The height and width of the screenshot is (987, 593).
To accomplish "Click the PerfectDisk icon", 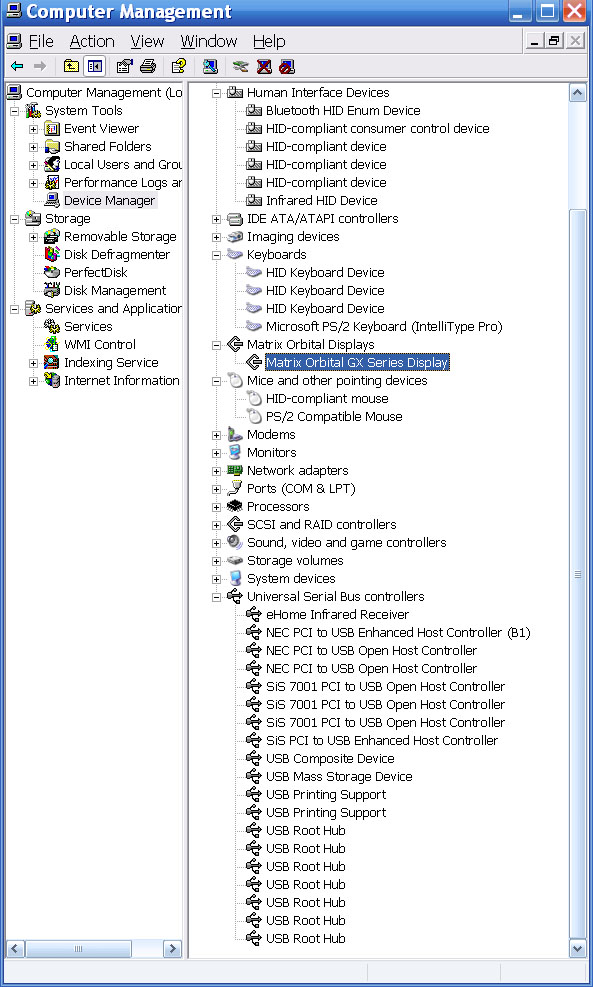I will click(52, 273).
